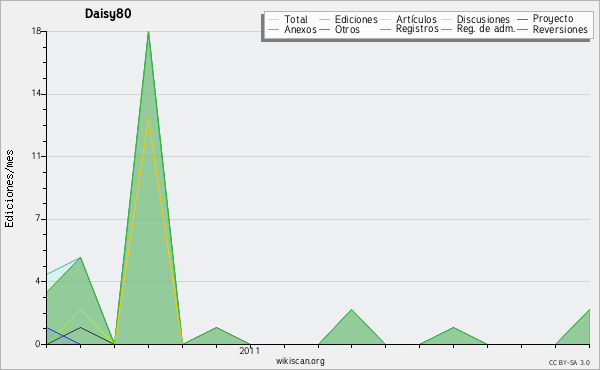The image size is (600, 370).
Task: Click the peak of the tallest green spike
Action: point(148,32)
